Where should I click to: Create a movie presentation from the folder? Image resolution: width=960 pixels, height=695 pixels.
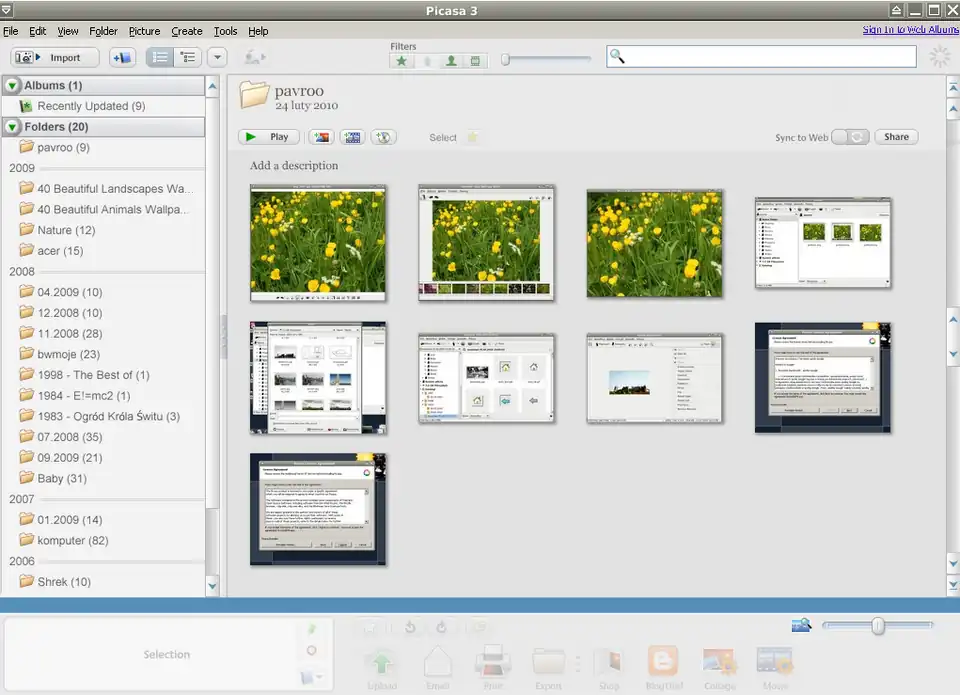(x=352, y=137)
